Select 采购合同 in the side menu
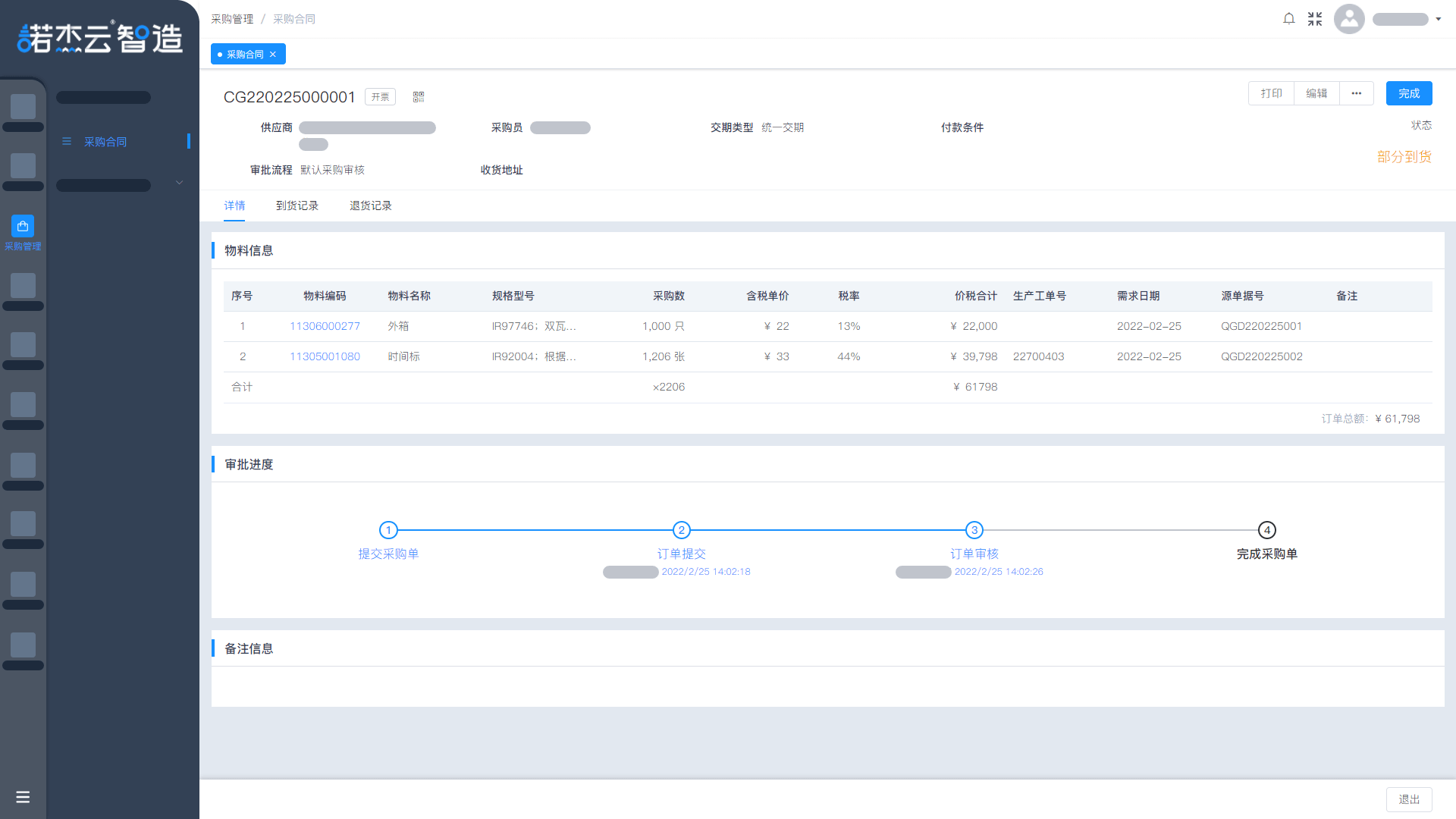Viewport: 1456px width, 819px height. 105,142
